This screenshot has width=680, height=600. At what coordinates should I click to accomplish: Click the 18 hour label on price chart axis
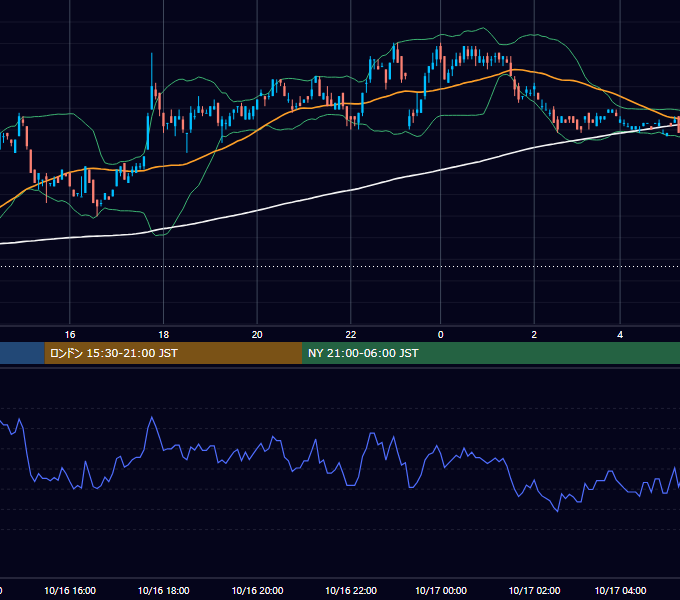click(163, 335)
